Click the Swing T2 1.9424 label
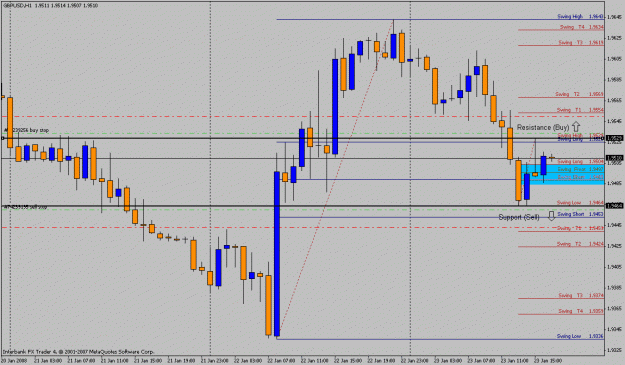 (x=580, y=244)
